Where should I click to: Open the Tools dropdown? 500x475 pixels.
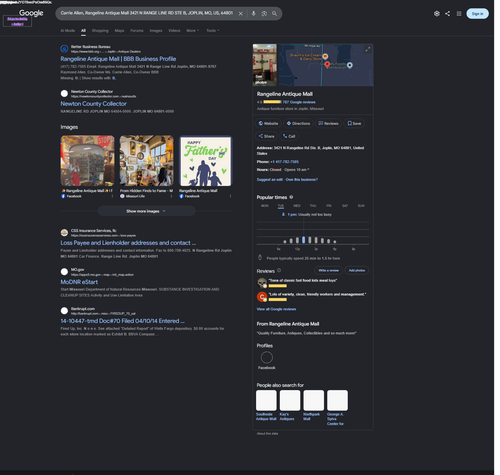[x=212, y=30]
